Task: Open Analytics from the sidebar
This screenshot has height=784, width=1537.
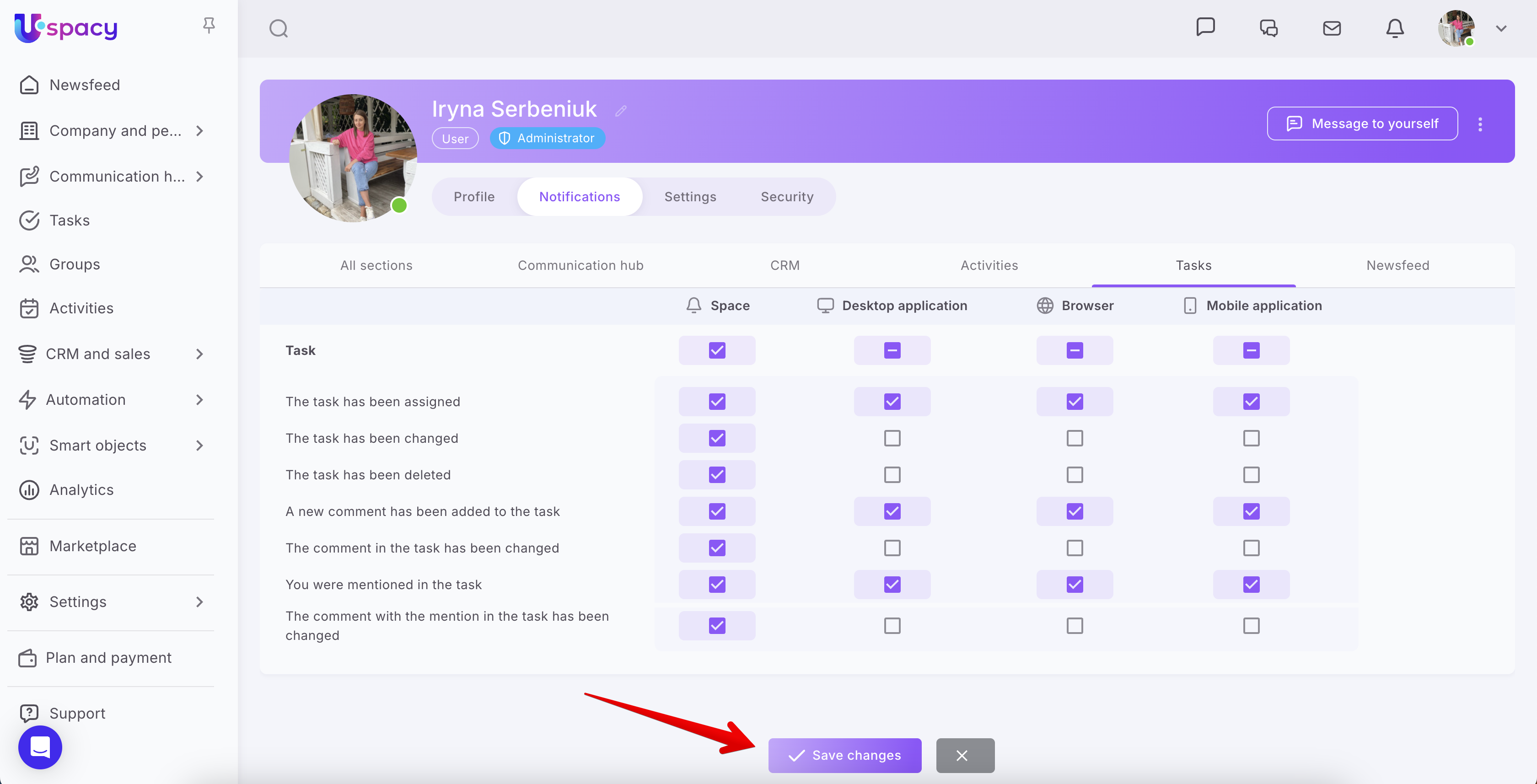Action: click(x=81, y=489)
